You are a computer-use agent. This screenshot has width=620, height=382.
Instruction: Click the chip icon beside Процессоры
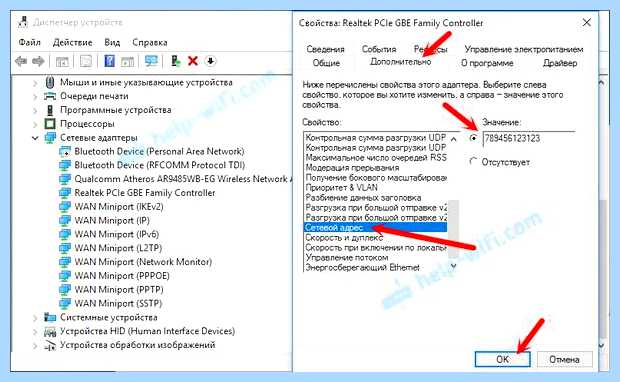pos(50,124)
